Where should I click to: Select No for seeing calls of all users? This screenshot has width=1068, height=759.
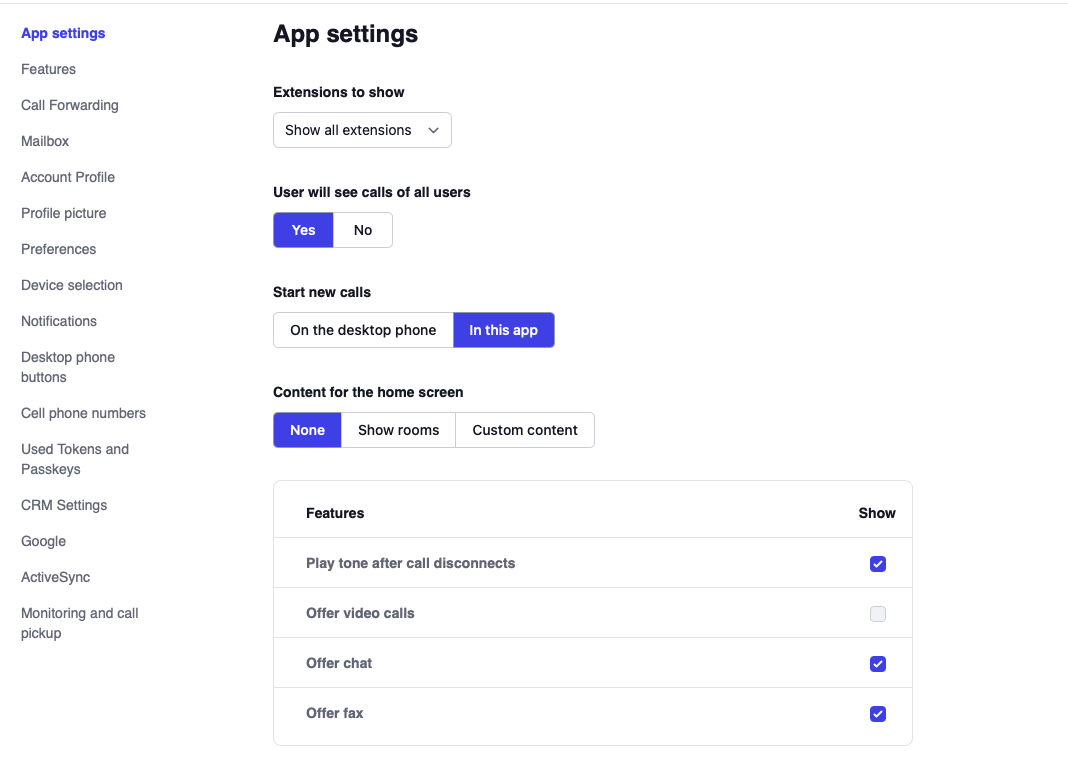pyautogui.click(x=362, y=230)
